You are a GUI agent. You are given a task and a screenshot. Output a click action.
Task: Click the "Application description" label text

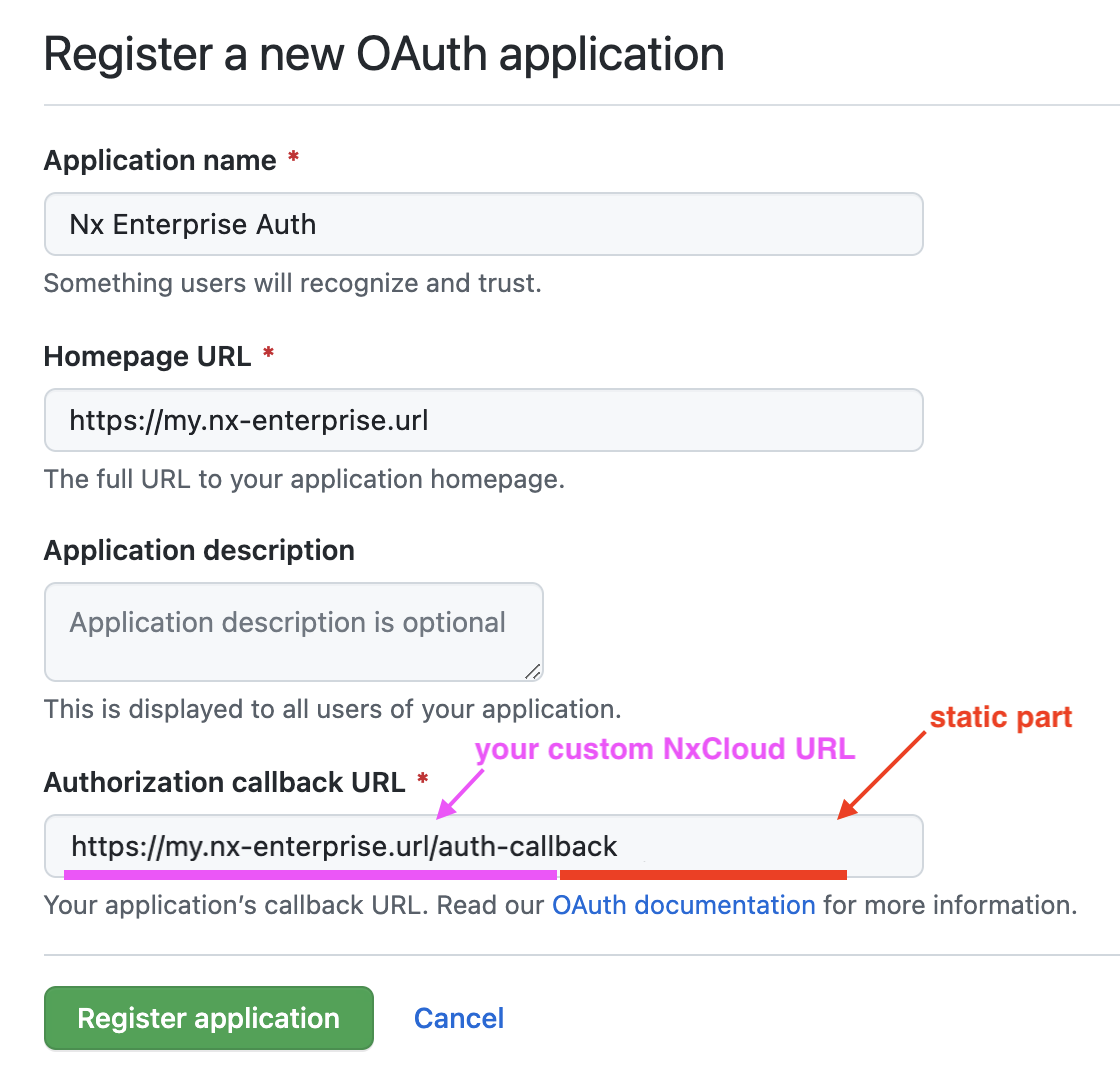tap(199, 551)
